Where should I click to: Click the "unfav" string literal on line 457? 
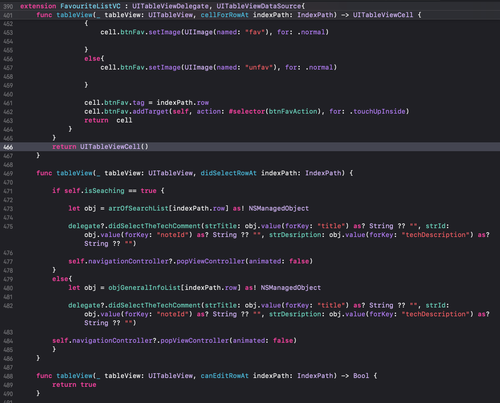pos(259,67)
